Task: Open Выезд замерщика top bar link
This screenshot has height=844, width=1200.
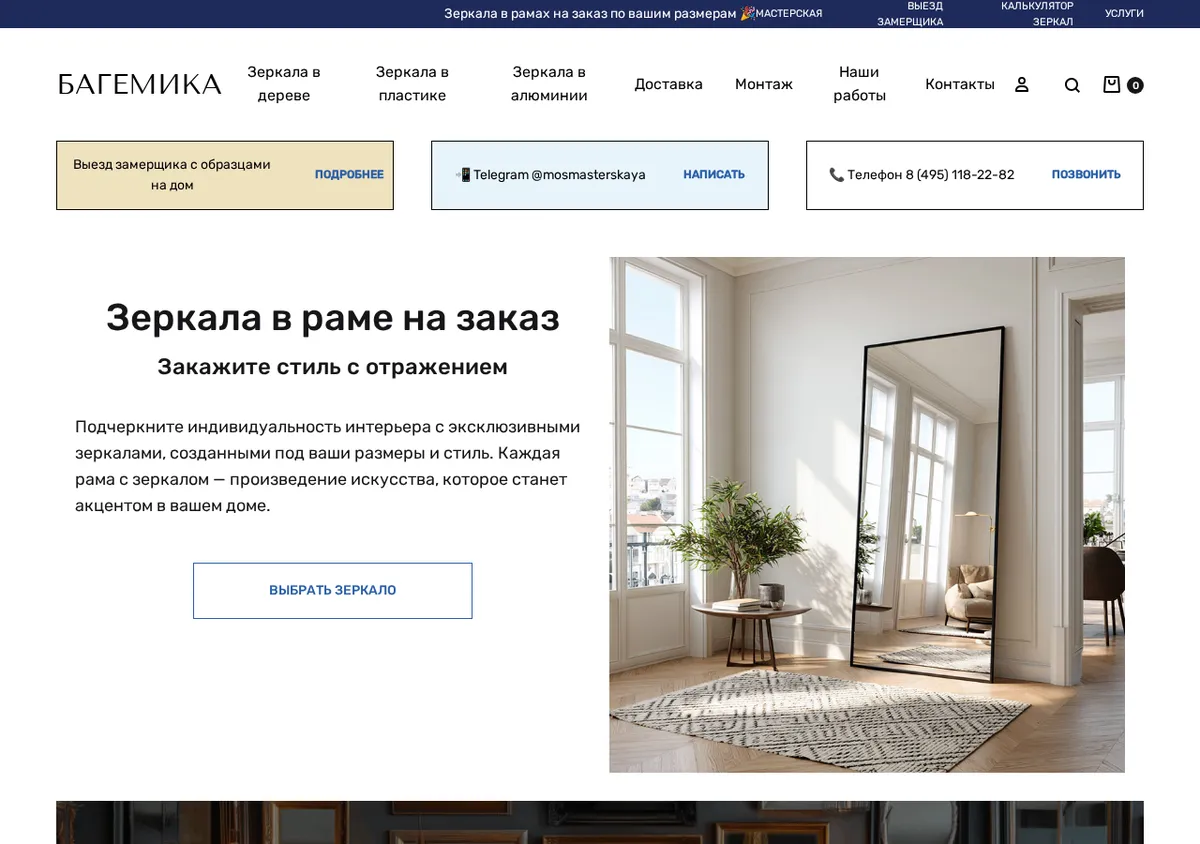Action: coord(910,14)
